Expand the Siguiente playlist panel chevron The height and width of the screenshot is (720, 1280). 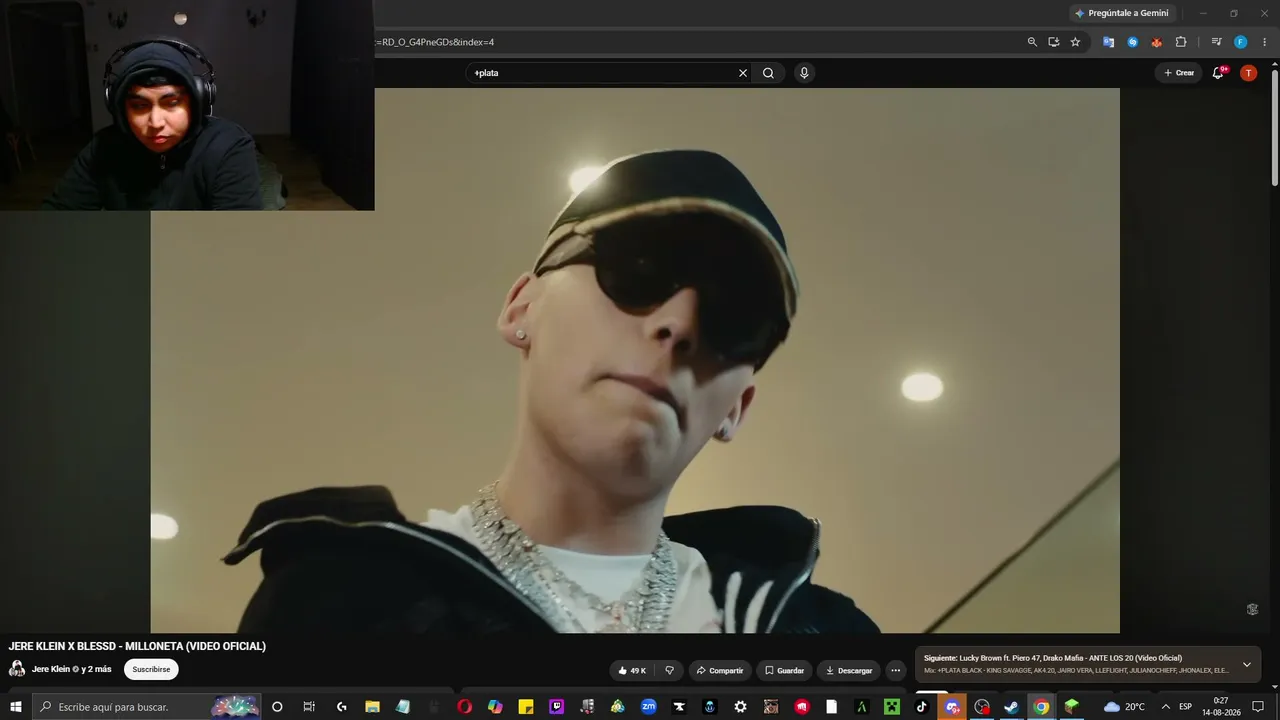(x=1246, y=664)
